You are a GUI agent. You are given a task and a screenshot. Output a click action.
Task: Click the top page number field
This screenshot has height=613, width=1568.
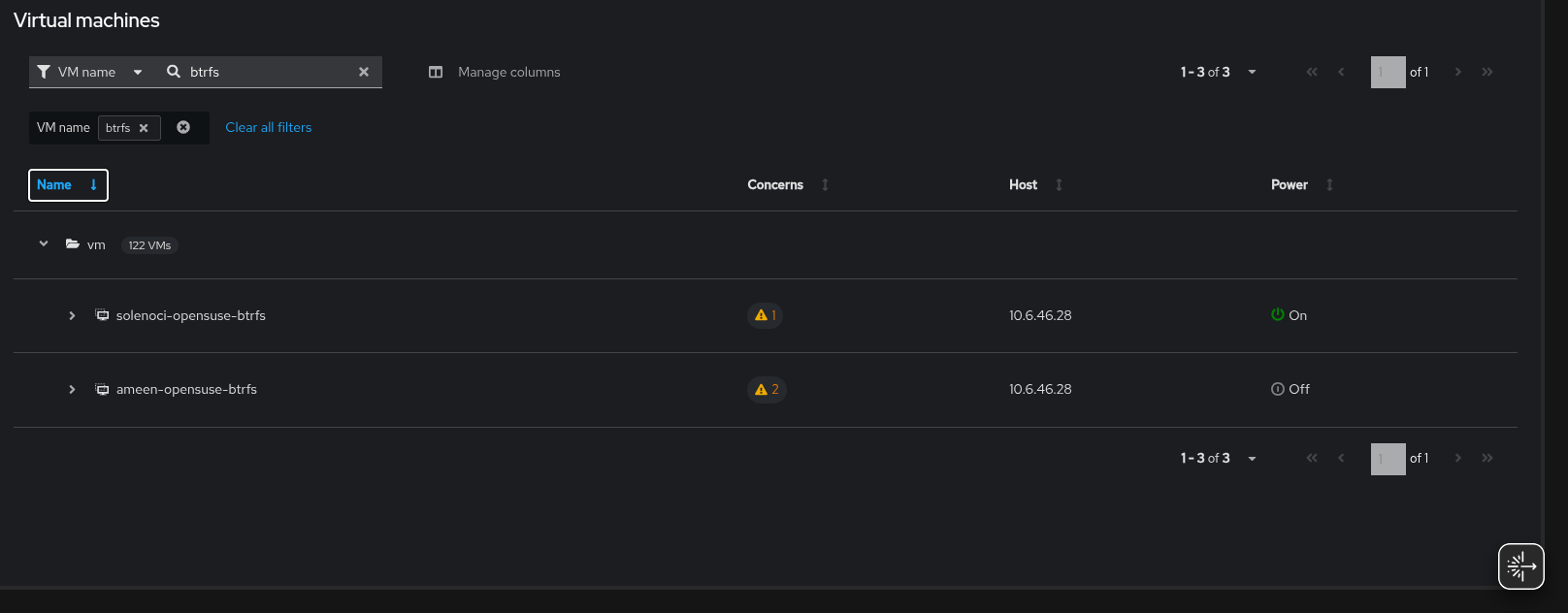[1388, 72]
